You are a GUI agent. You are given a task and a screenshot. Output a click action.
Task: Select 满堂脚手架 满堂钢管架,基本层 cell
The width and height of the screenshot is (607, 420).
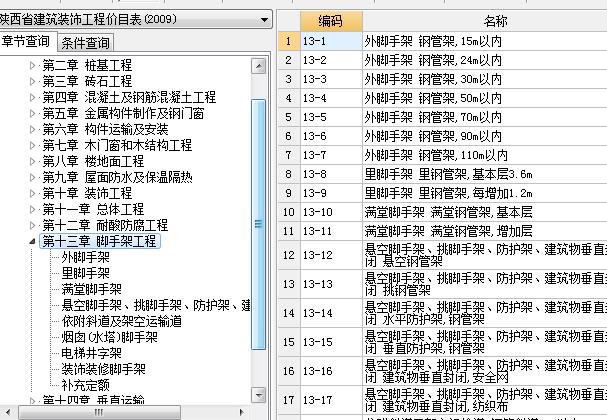485,212
